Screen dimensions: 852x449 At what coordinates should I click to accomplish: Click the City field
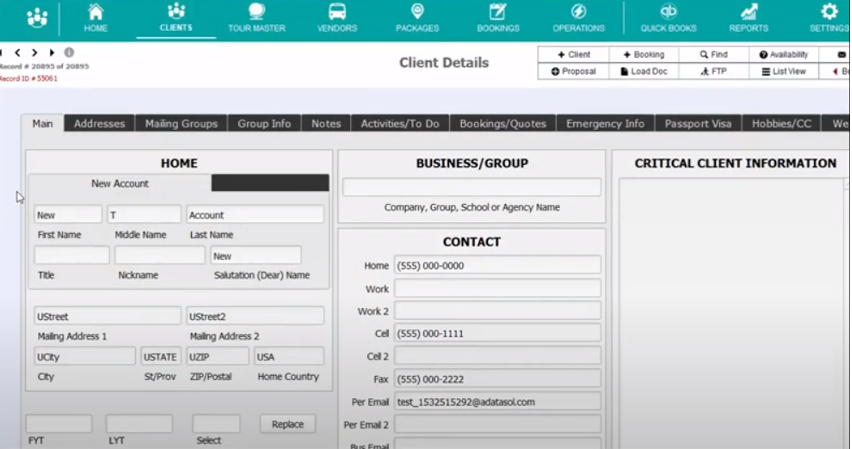(85, 357)
